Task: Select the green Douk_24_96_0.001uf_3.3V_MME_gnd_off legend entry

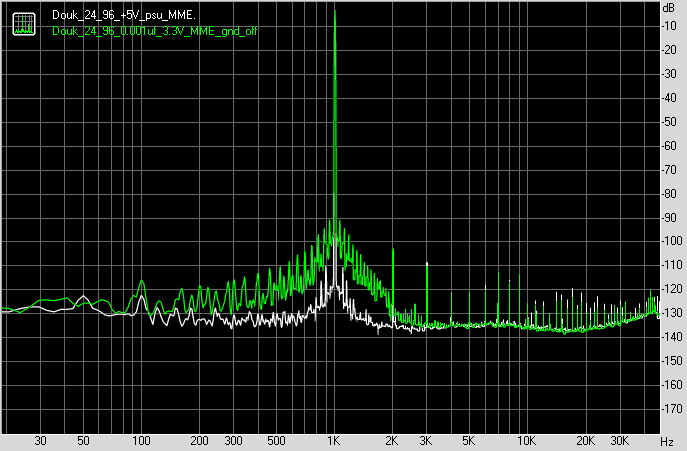Action: [x=155, y=31]
